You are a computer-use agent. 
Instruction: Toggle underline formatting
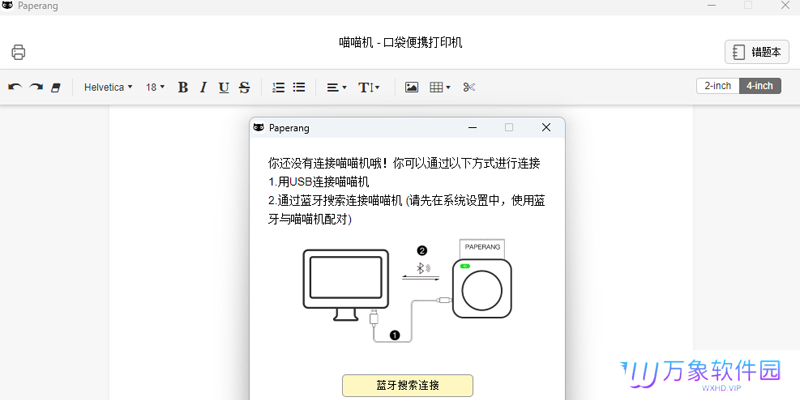[223, 88]
